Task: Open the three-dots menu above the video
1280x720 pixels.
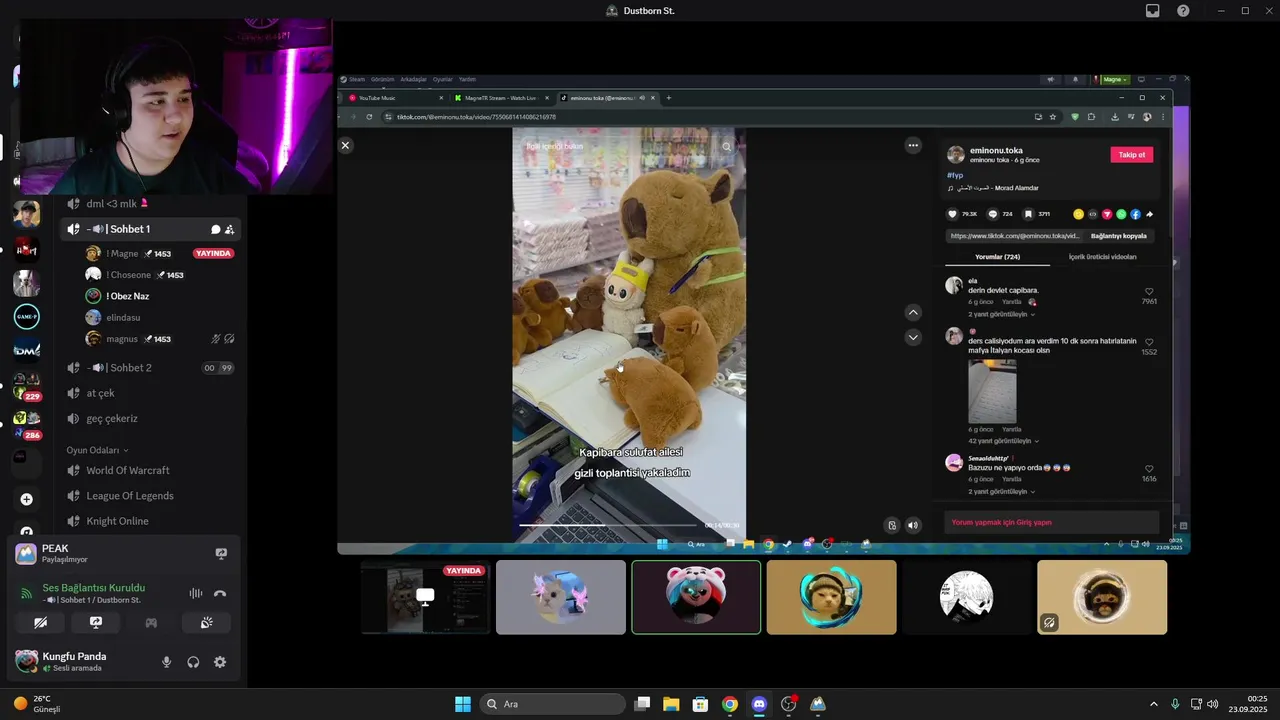Action: tap(913, 145)
